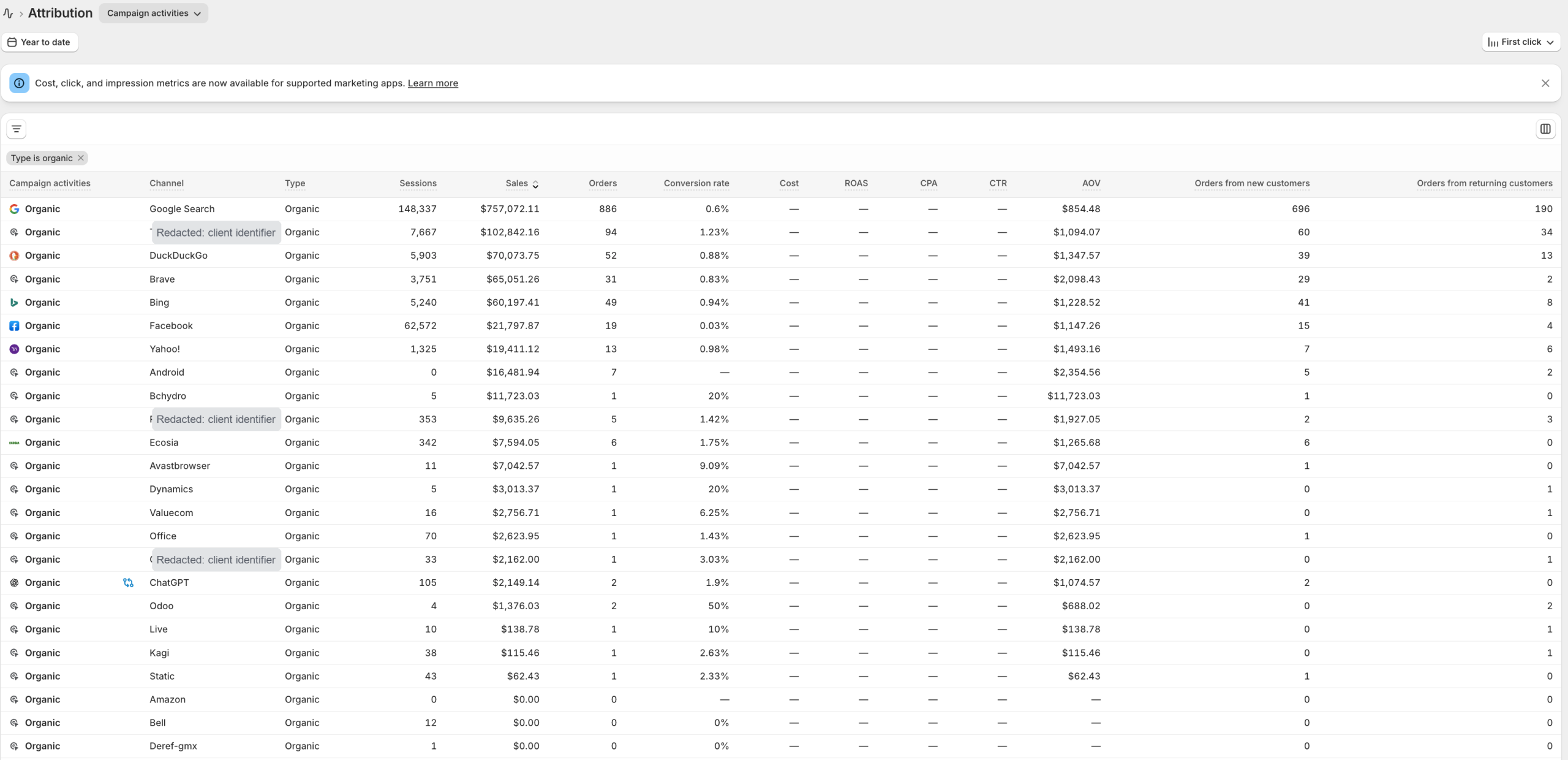Click the info icon in the banner

click(x=19, y=83)
